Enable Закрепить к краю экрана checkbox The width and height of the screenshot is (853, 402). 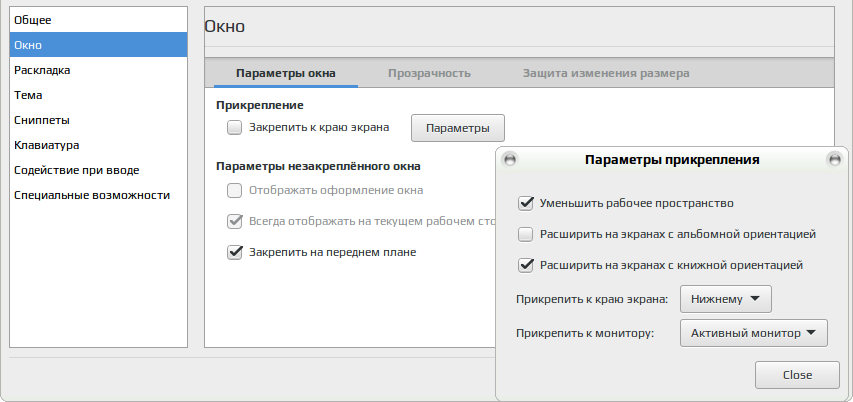click(x=234, y=128)
